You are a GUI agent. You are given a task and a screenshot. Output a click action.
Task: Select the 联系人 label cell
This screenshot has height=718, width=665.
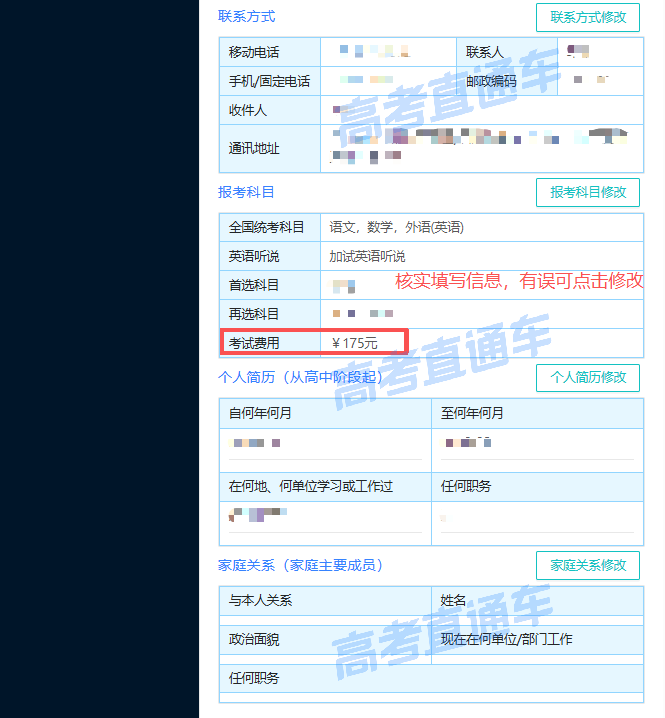point(507,52)
